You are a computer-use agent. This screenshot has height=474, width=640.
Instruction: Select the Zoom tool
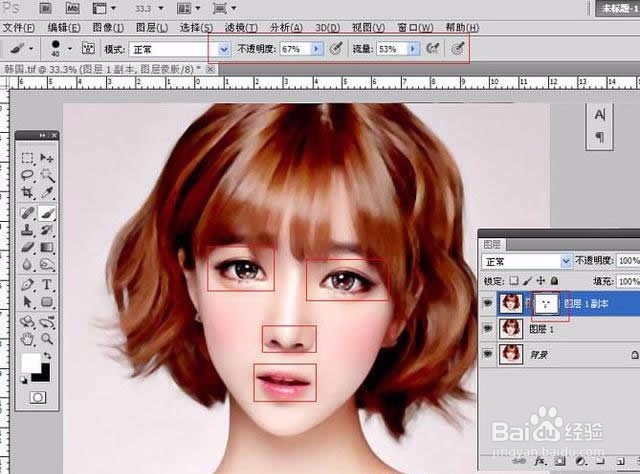[x=47, y=338]
